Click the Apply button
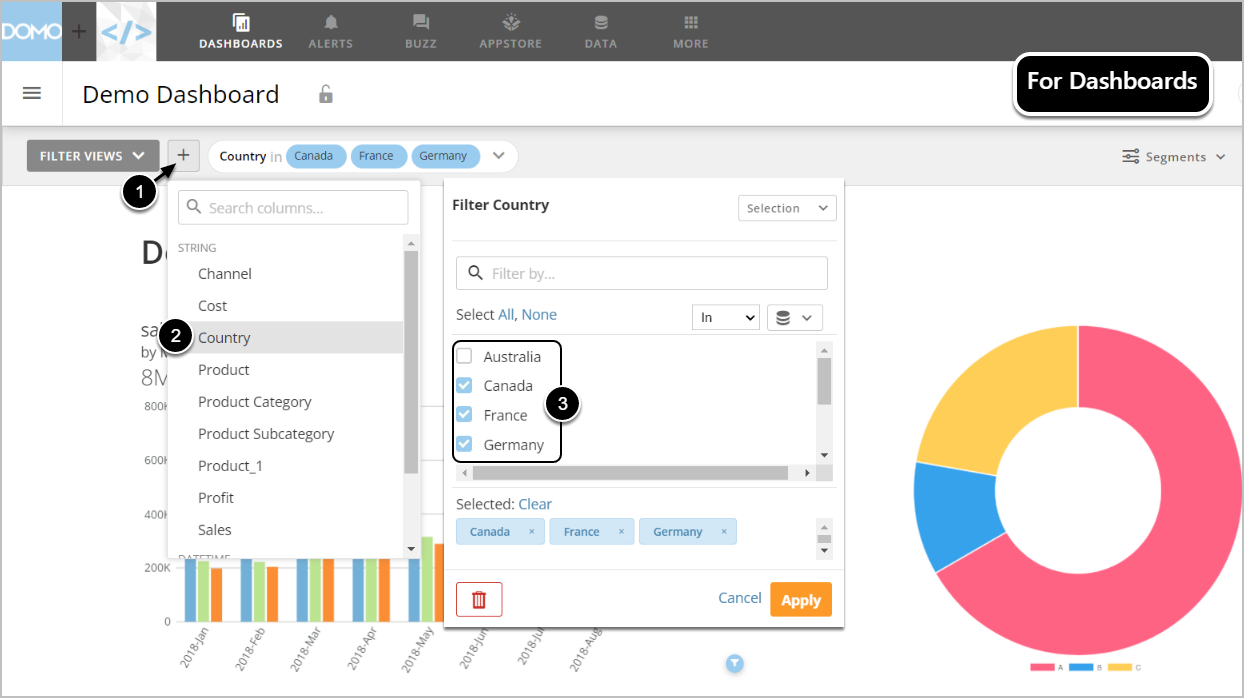The height and width of the screenshot is (698, 1244). (801, 599)
